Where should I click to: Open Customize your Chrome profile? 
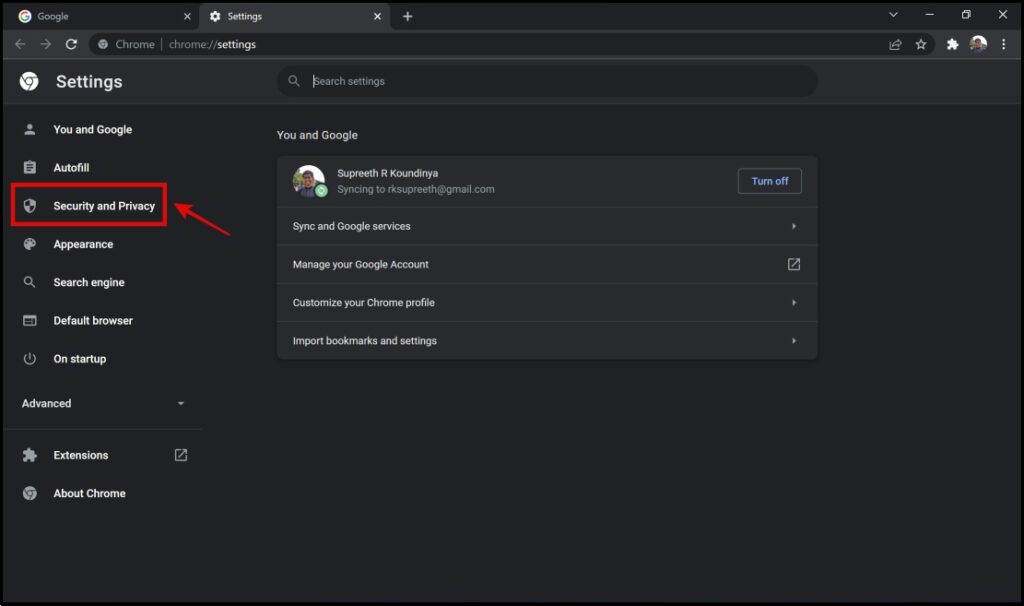[x=547, y=302]
